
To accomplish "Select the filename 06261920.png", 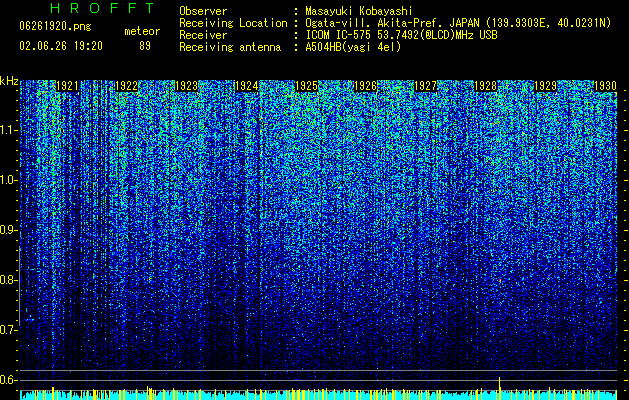I will tap(55, 26).
